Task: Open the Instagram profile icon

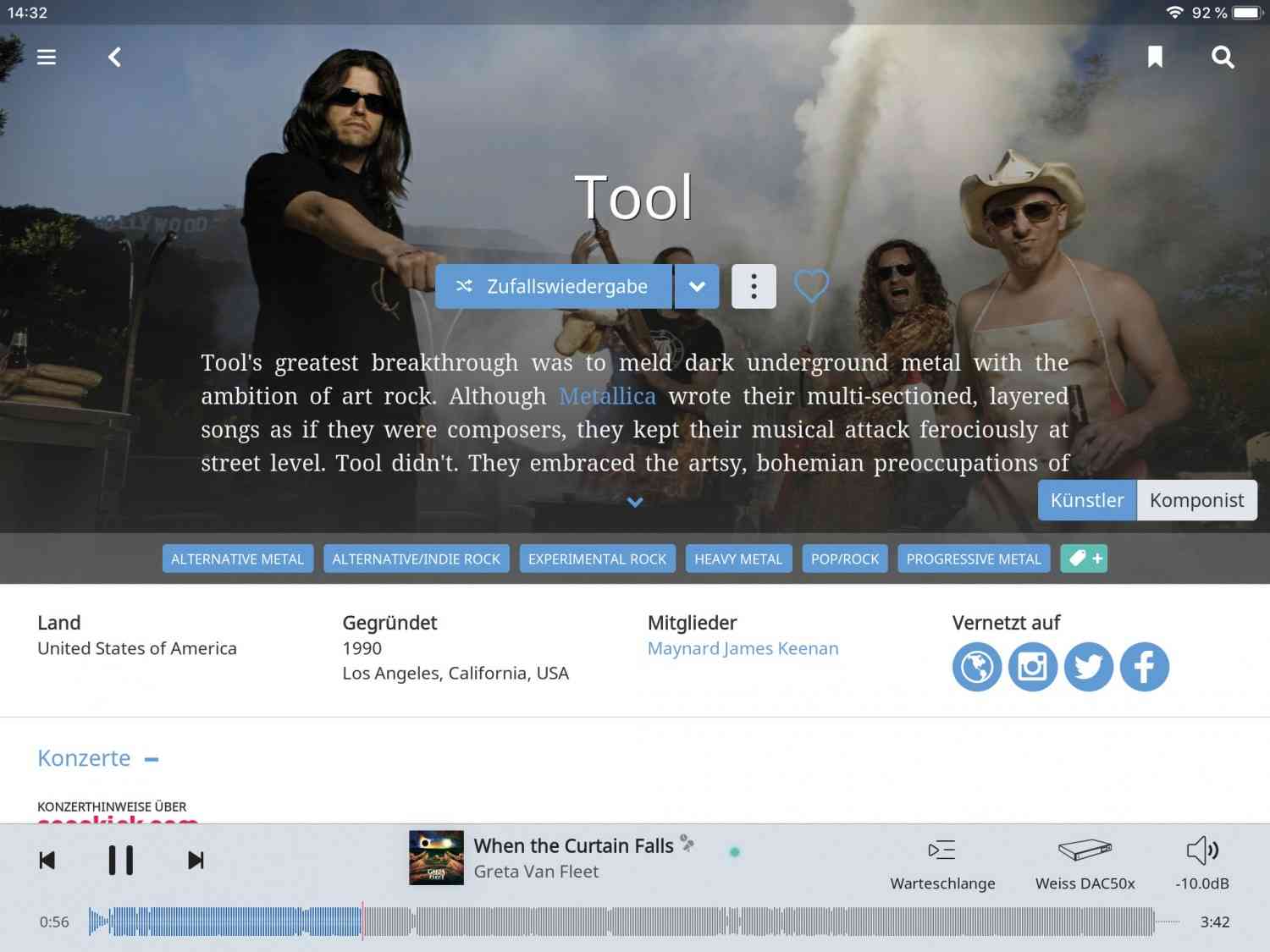Action: click(1033, 667)
